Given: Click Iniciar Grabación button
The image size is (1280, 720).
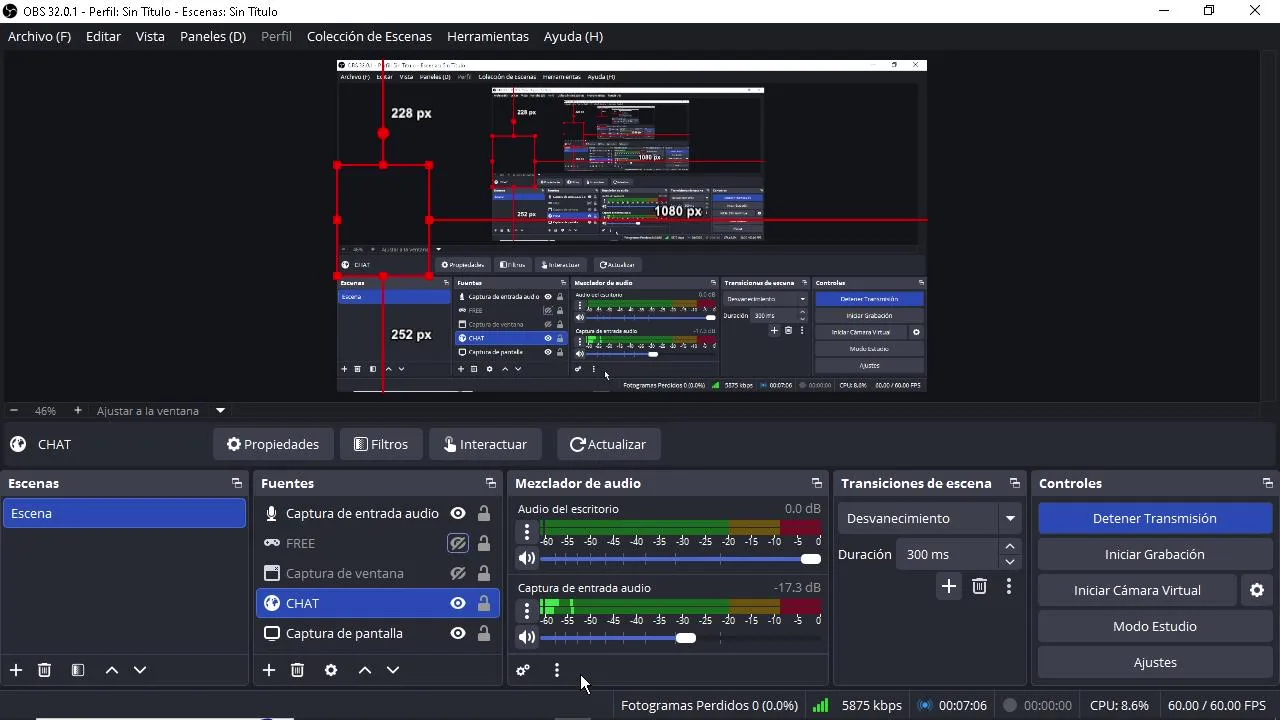Looking at the screenshot, I should click(1155, 554).
